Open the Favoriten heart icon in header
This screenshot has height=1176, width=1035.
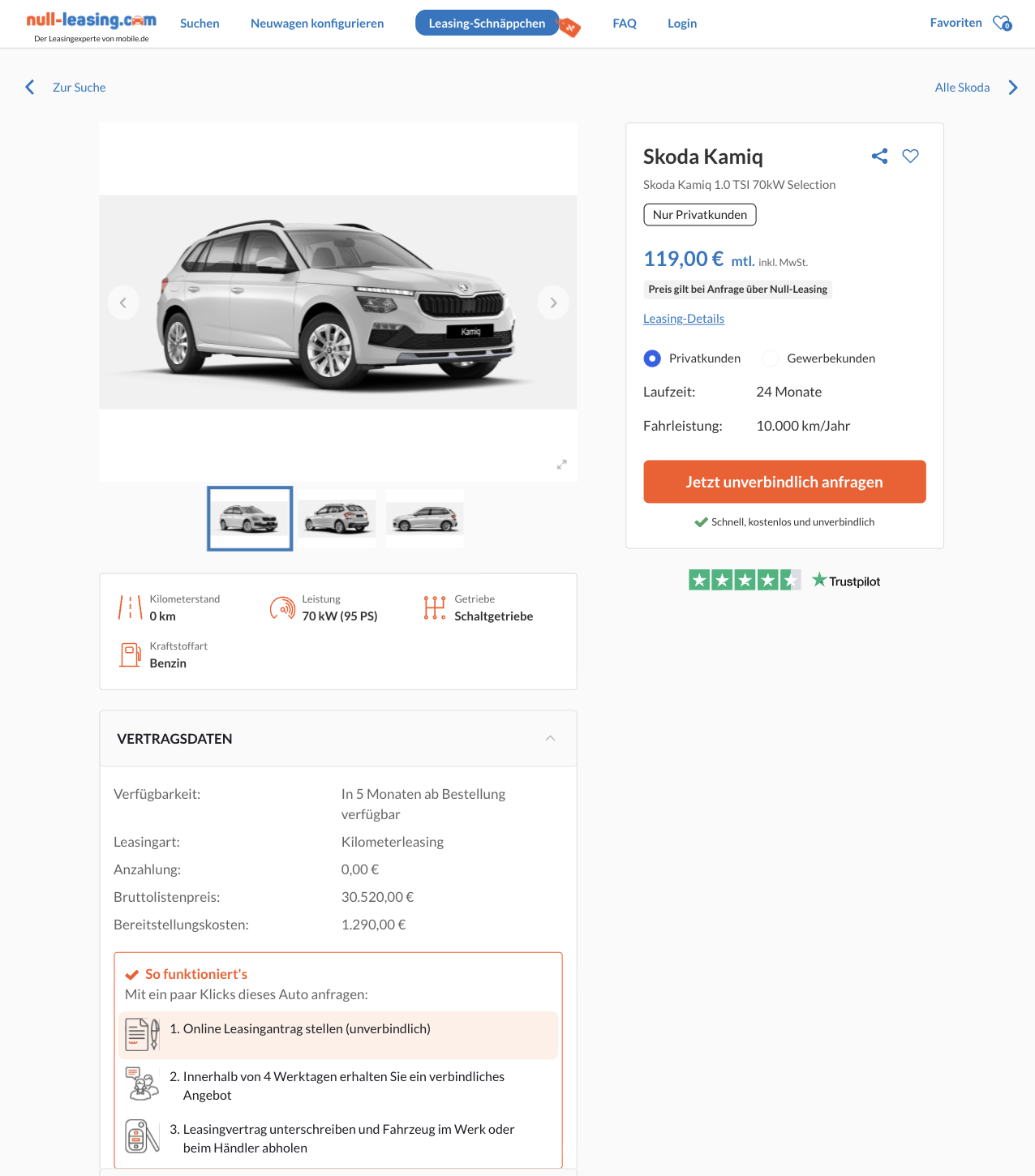click(1003, 23)
